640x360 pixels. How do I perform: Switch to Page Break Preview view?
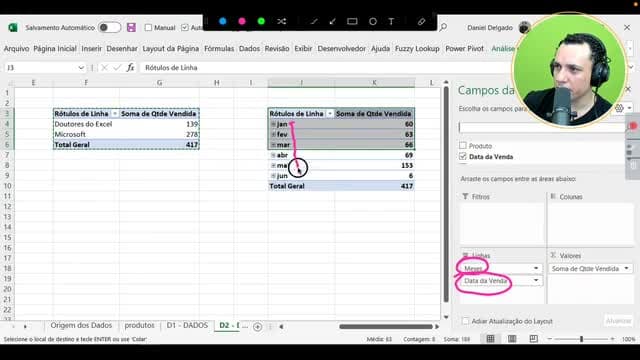(x=533, y=339)
